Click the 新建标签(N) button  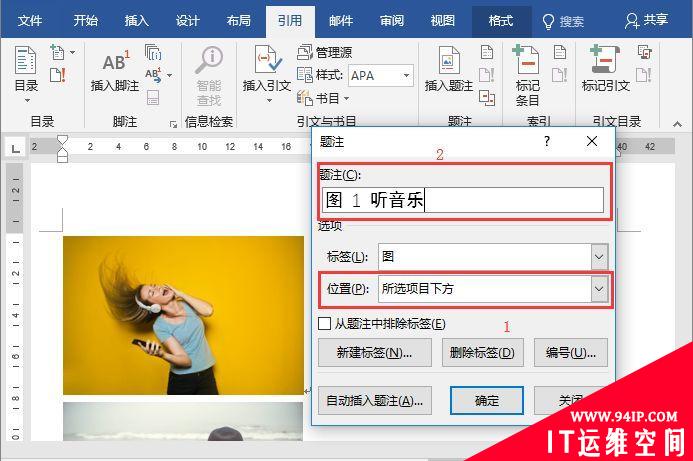point(375,353)
